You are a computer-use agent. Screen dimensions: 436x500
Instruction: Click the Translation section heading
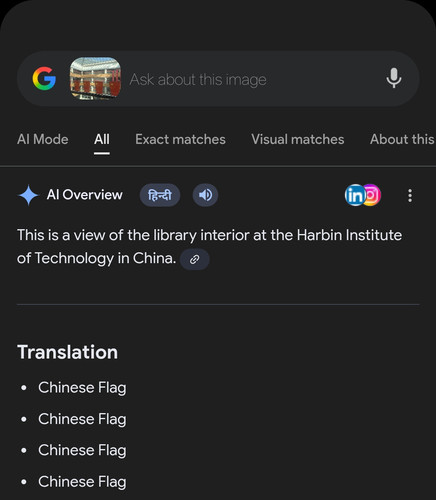(68, 352)
